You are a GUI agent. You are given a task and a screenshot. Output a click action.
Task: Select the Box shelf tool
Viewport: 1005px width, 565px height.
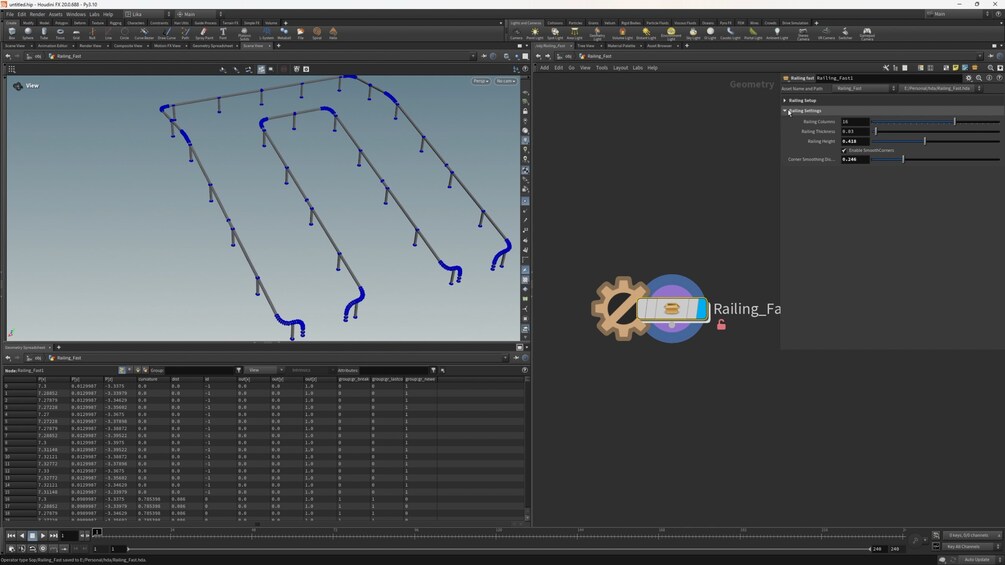point(12,33)
